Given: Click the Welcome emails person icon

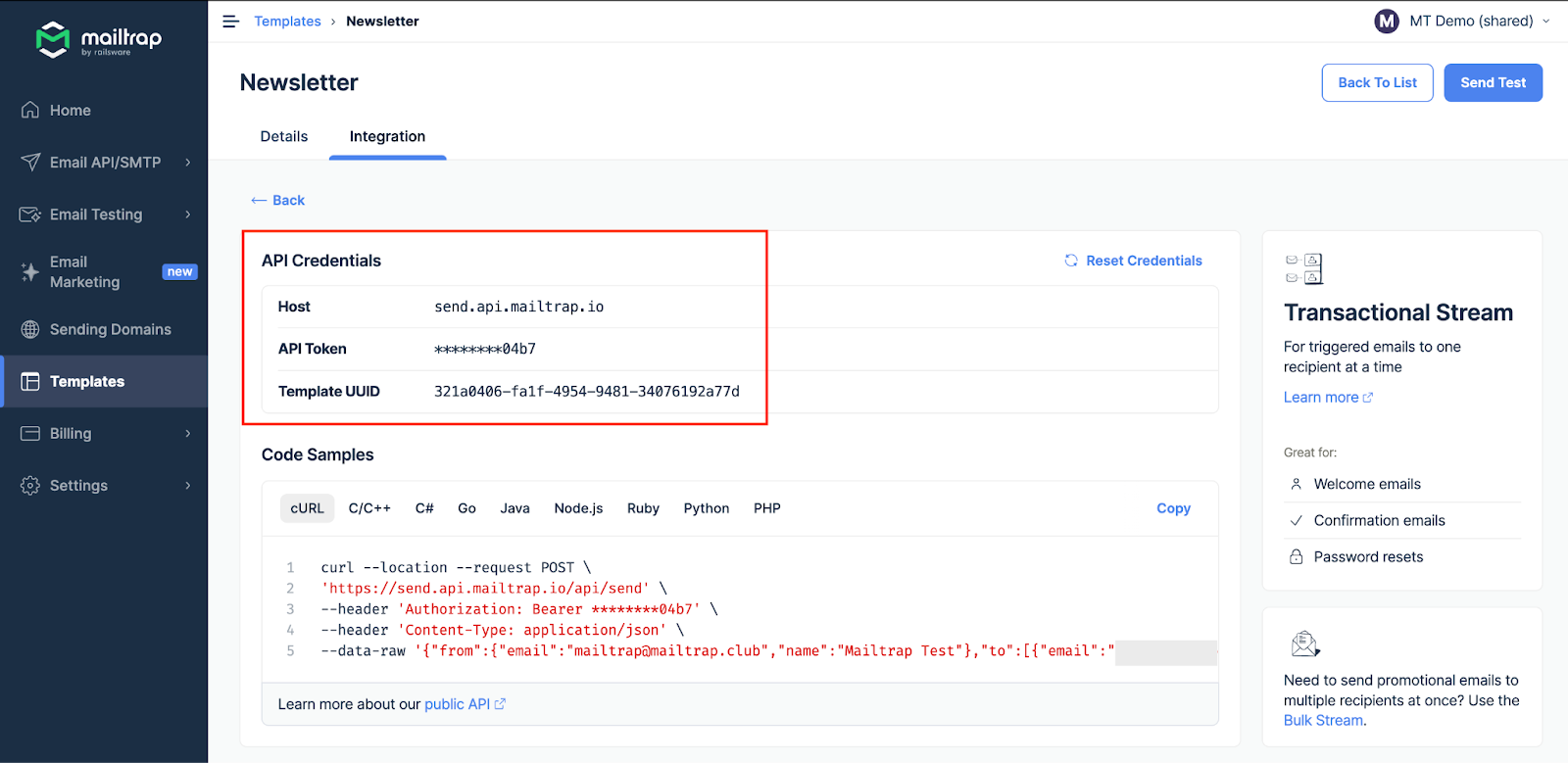Looking at the screenshot, I should coord(1296,484).
